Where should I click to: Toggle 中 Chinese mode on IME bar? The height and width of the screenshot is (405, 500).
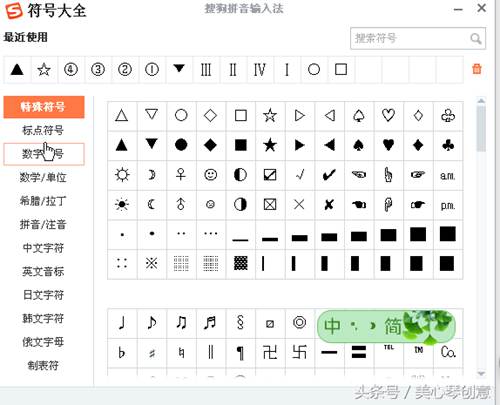332,326
